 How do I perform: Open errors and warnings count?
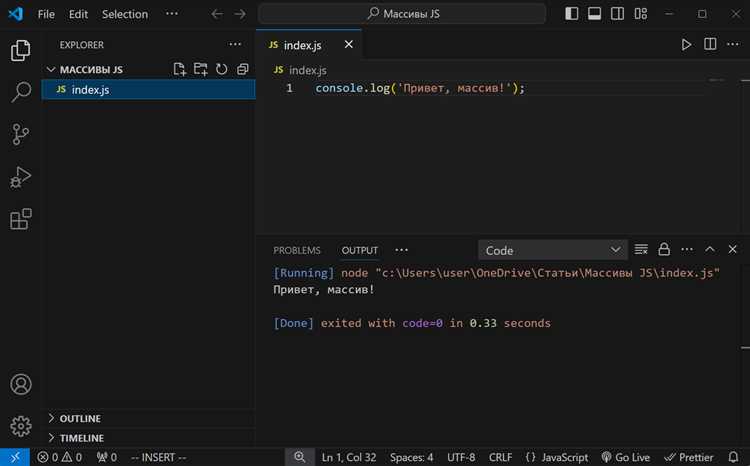(x=59, y=457)
